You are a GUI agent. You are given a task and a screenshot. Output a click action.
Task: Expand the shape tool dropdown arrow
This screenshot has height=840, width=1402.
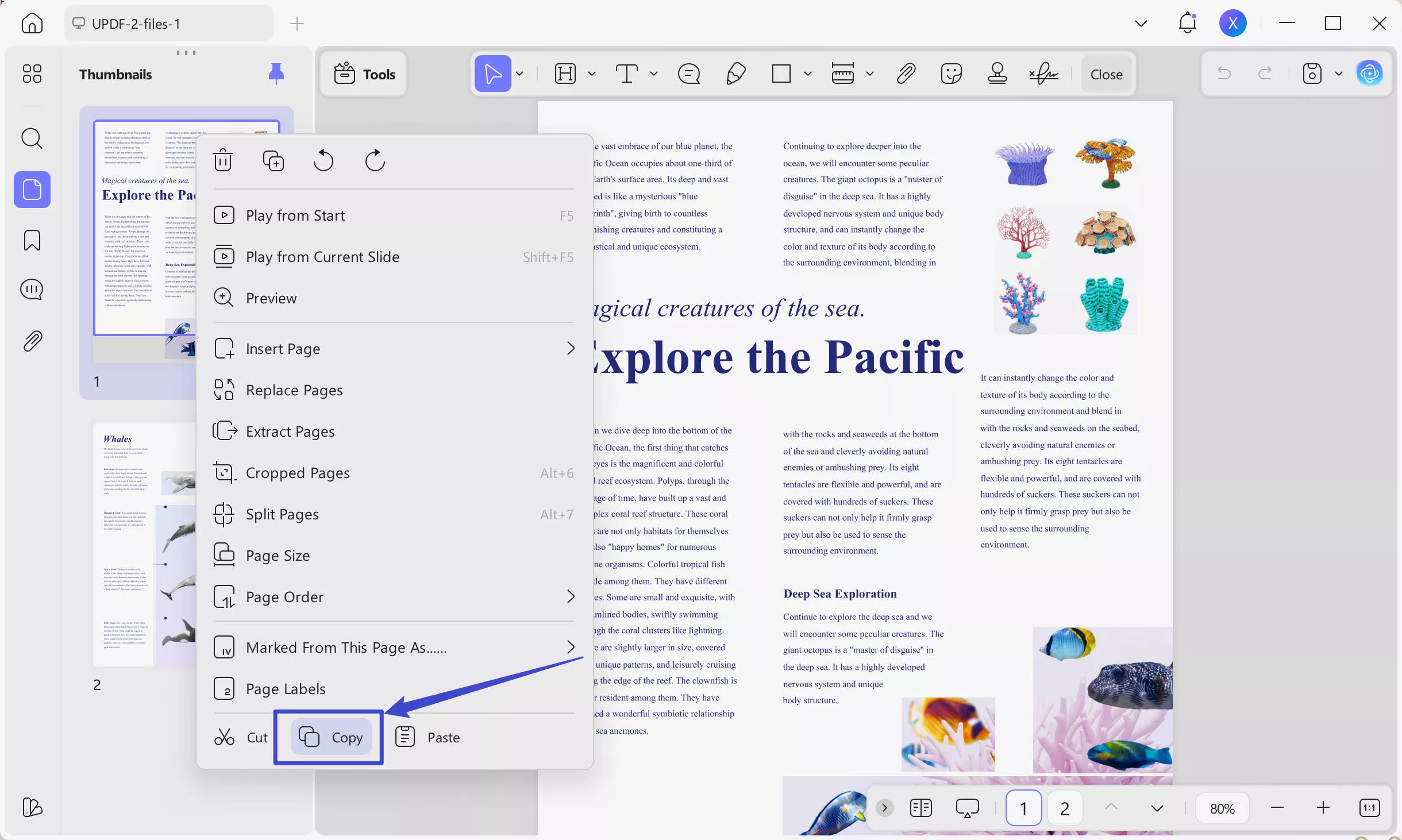click(808, 74)
